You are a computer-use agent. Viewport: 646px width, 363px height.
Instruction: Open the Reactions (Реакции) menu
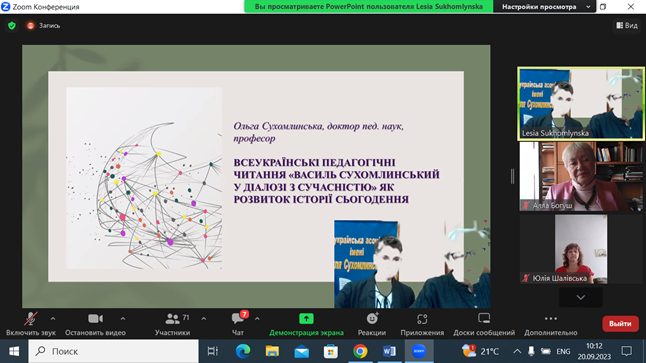(x=372, y=324)
